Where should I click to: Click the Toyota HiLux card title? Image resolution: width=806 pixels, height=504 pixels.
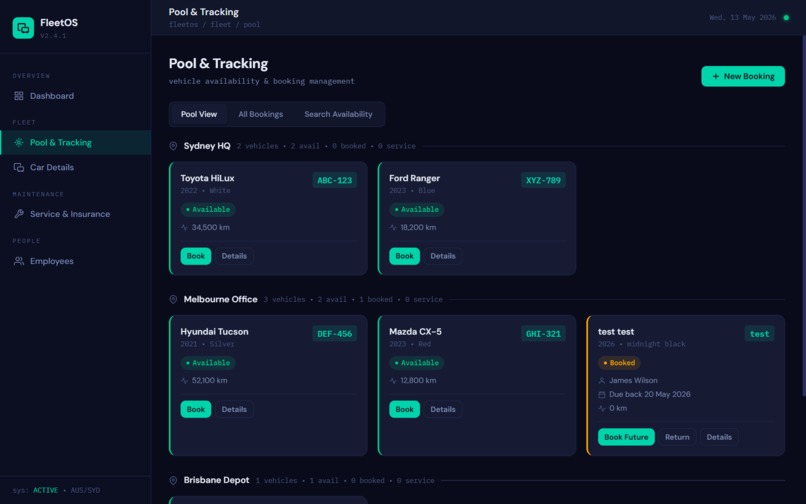coord(207,178)
